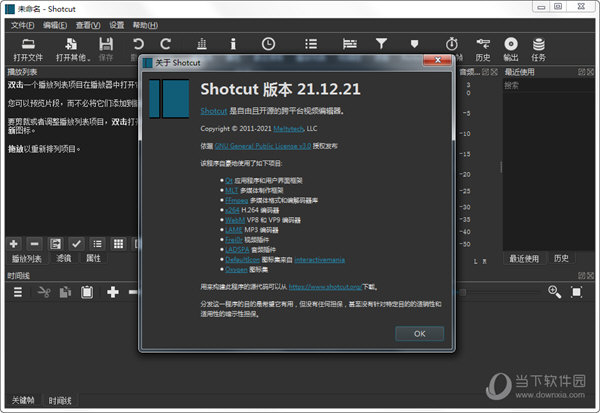Click OK in the About dialog
Image resolution: width=600 pixels, height=413 pixels.
point(419,333)
